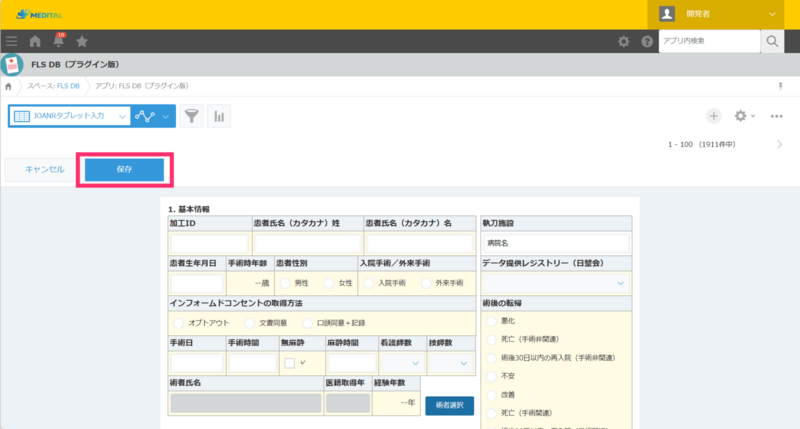Click the 加工ID input field
800x429 pixels.
click(x=210, y=243)
